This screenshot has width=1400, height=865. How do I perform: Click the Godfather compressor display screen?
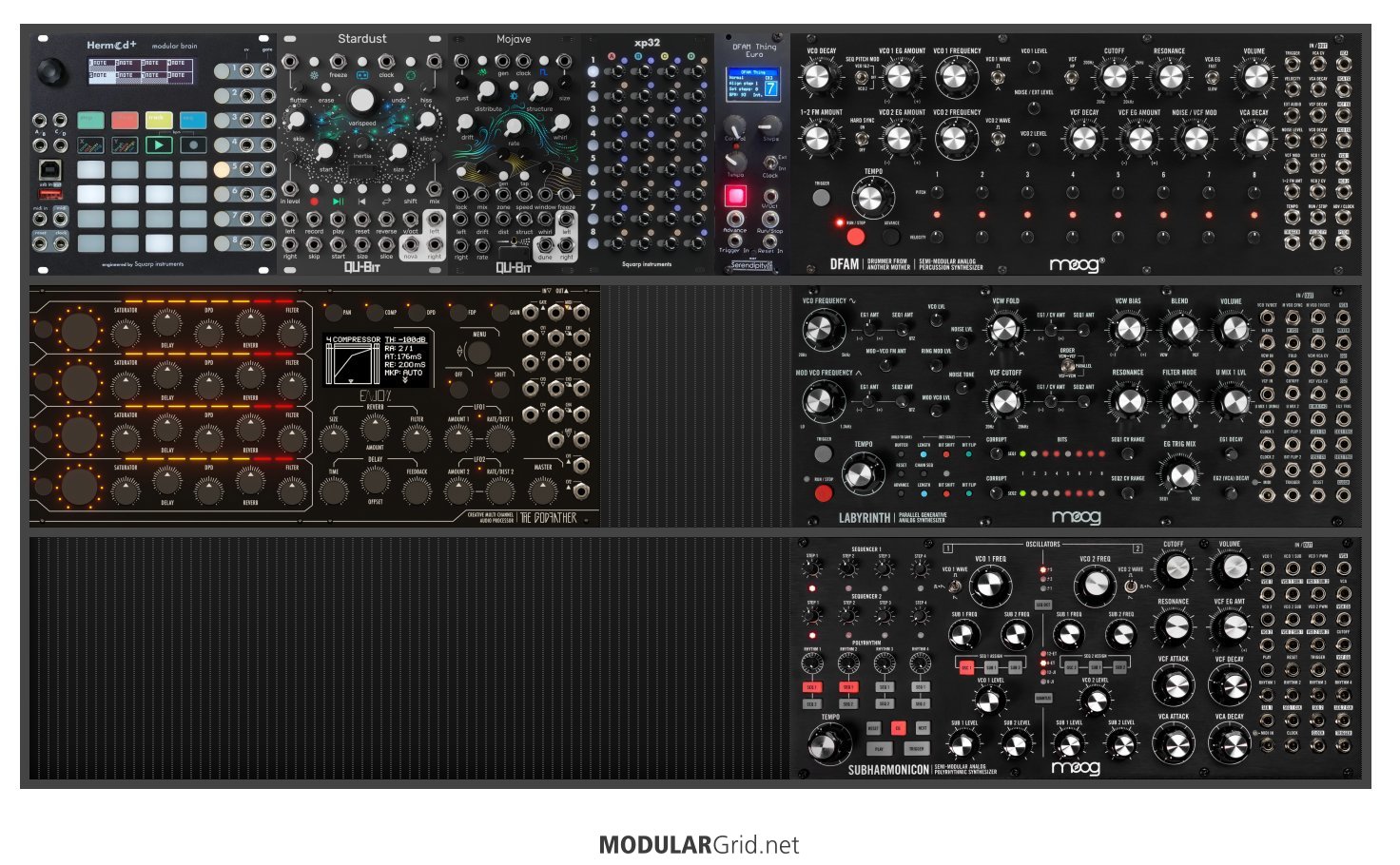tap(376, 359)
